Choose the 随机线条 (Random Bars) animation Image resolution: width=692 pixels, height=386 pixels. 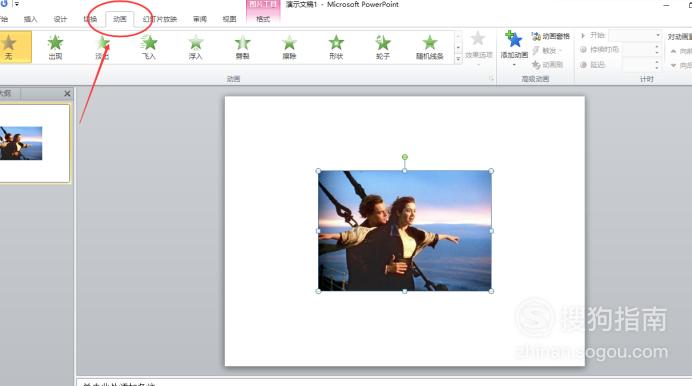(429, 47)
